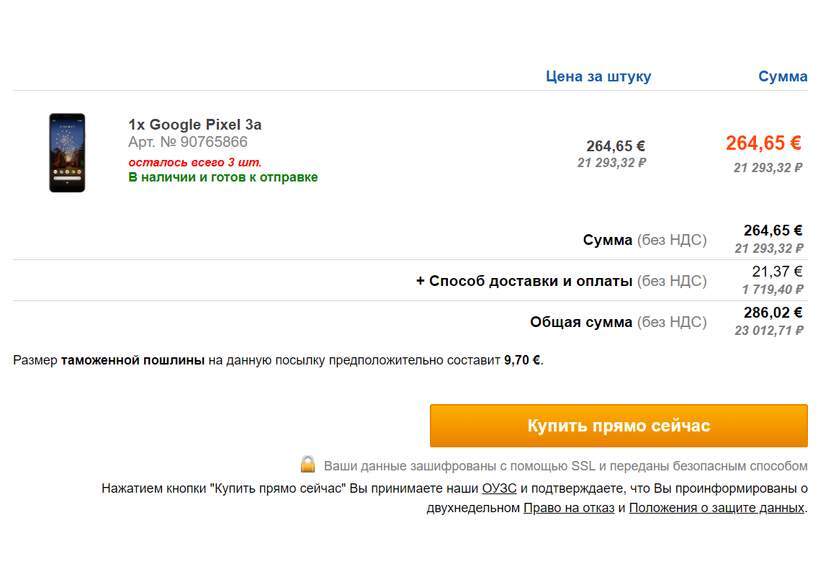This screenshot has height=577, width=831.
Task: Click the SSL padlock icon
Action: [308, 464]
